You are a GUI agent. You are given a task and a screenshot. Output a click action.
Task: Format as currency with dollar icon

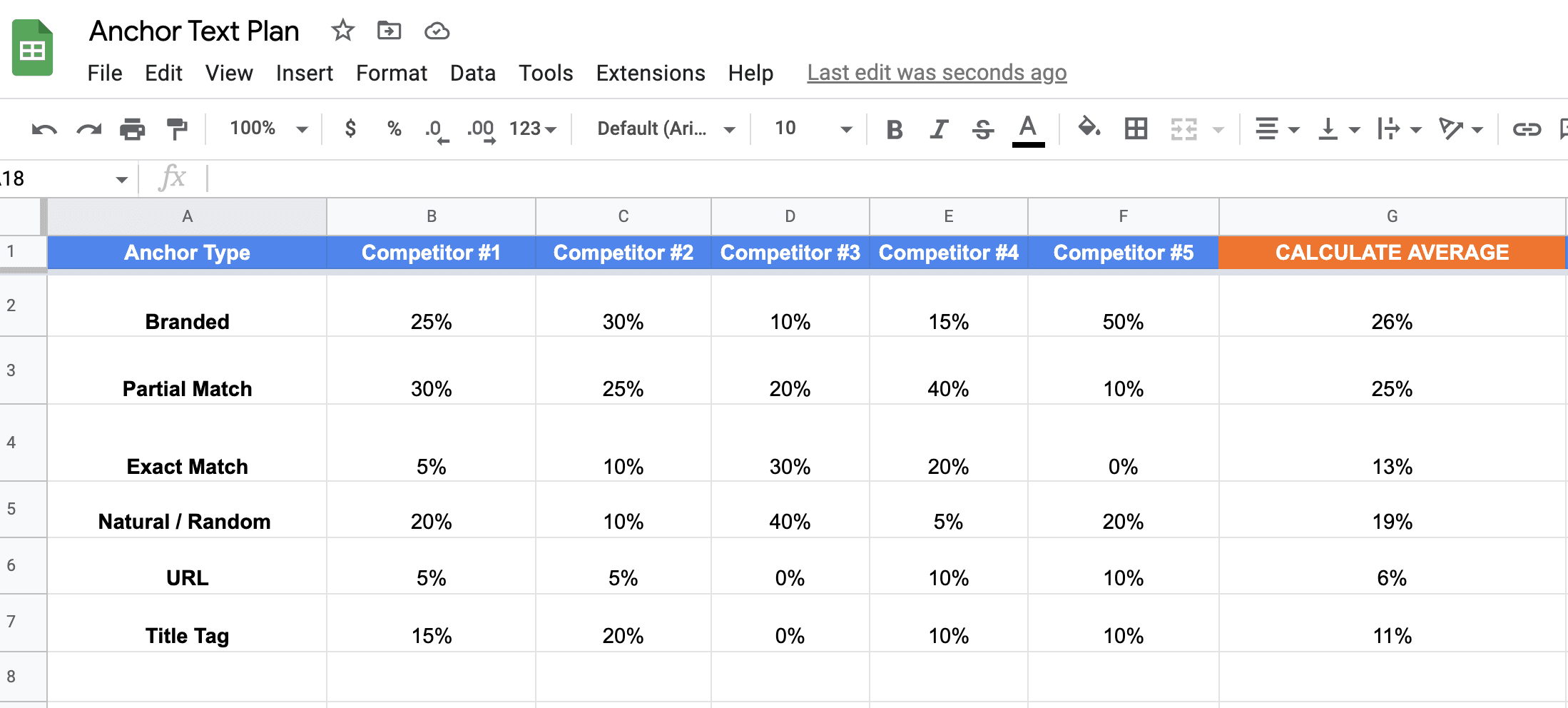coord(350,128)
